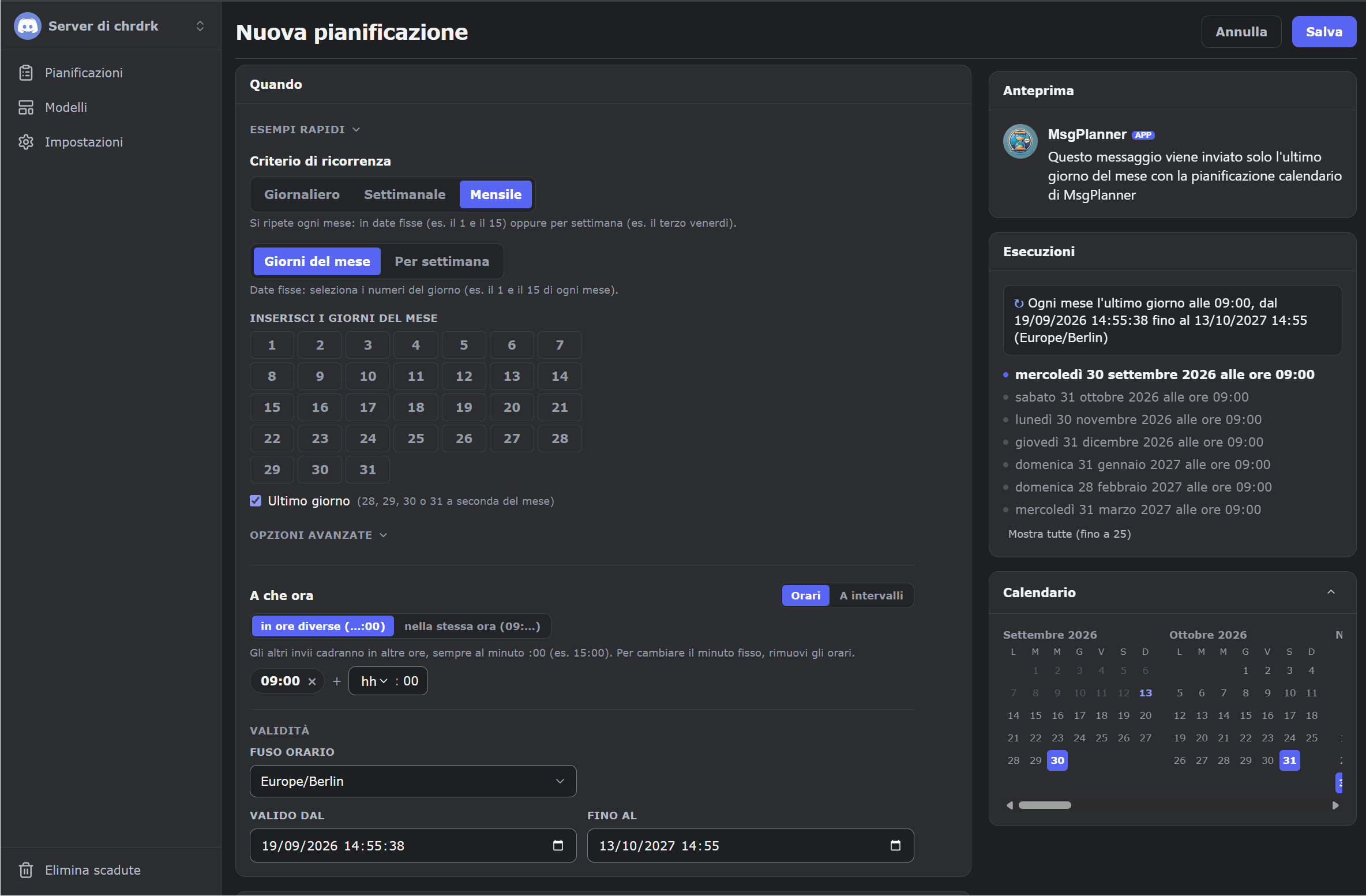Screen dimensions: 1366x896
Task: Toggle the Ultimo giorno checkbox
Action: point(256,501)
